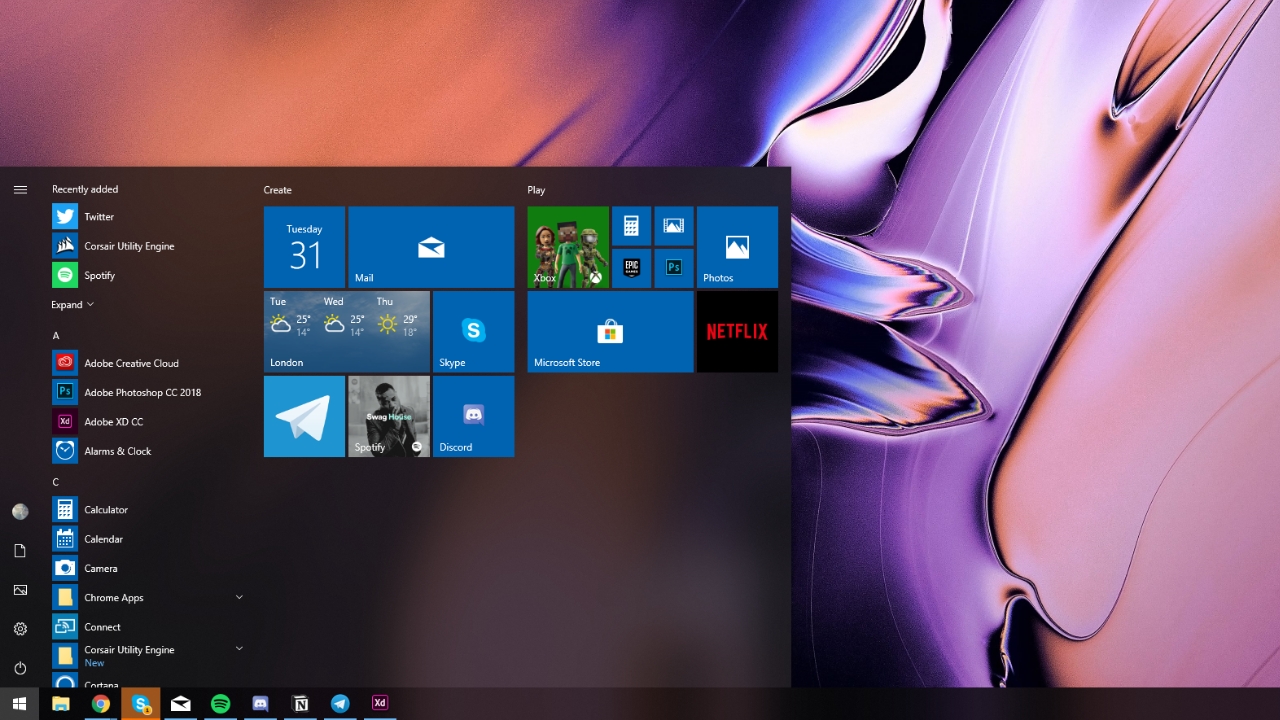This screenshot has width=1280, height=720.
Task: Open the Connect app
Action: [148, 626]
